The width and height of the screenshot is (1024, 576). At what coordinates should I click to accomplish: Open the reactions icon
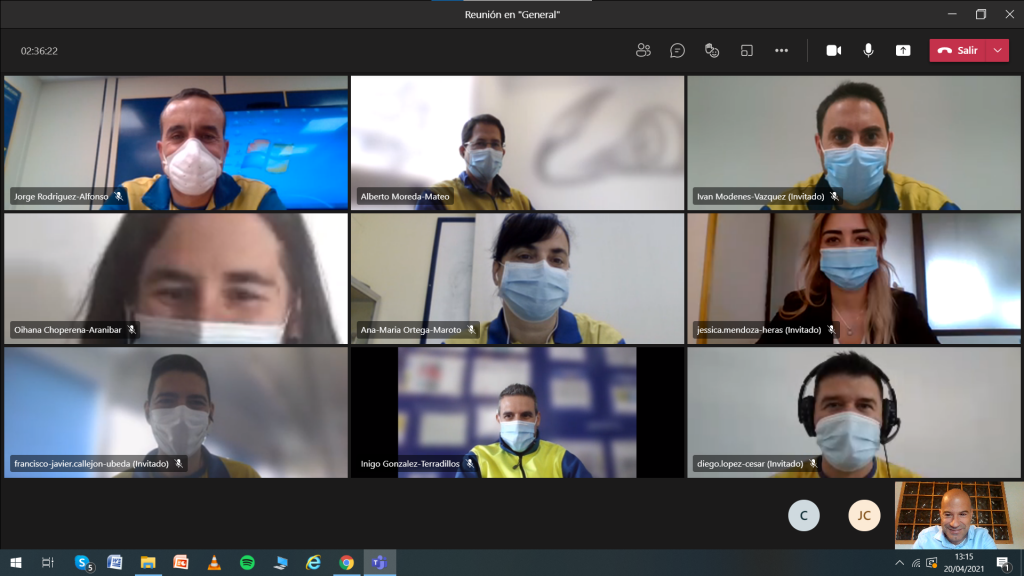click(711, 49)
